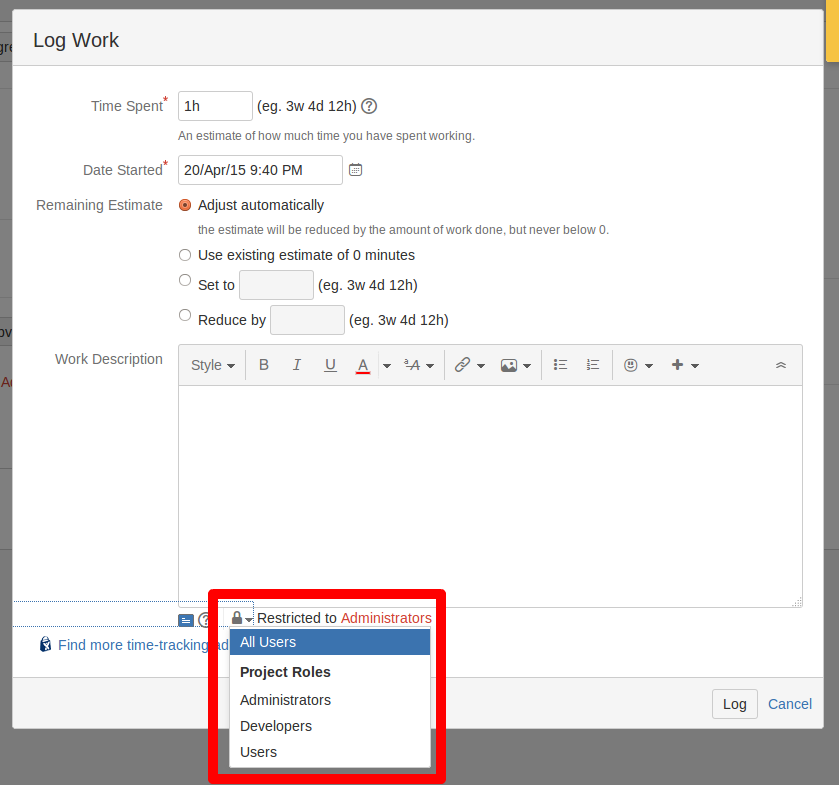Viewport: 839px width, 785px height.
Task: Open the Date Started calendar picker icon
Action: 355,170
